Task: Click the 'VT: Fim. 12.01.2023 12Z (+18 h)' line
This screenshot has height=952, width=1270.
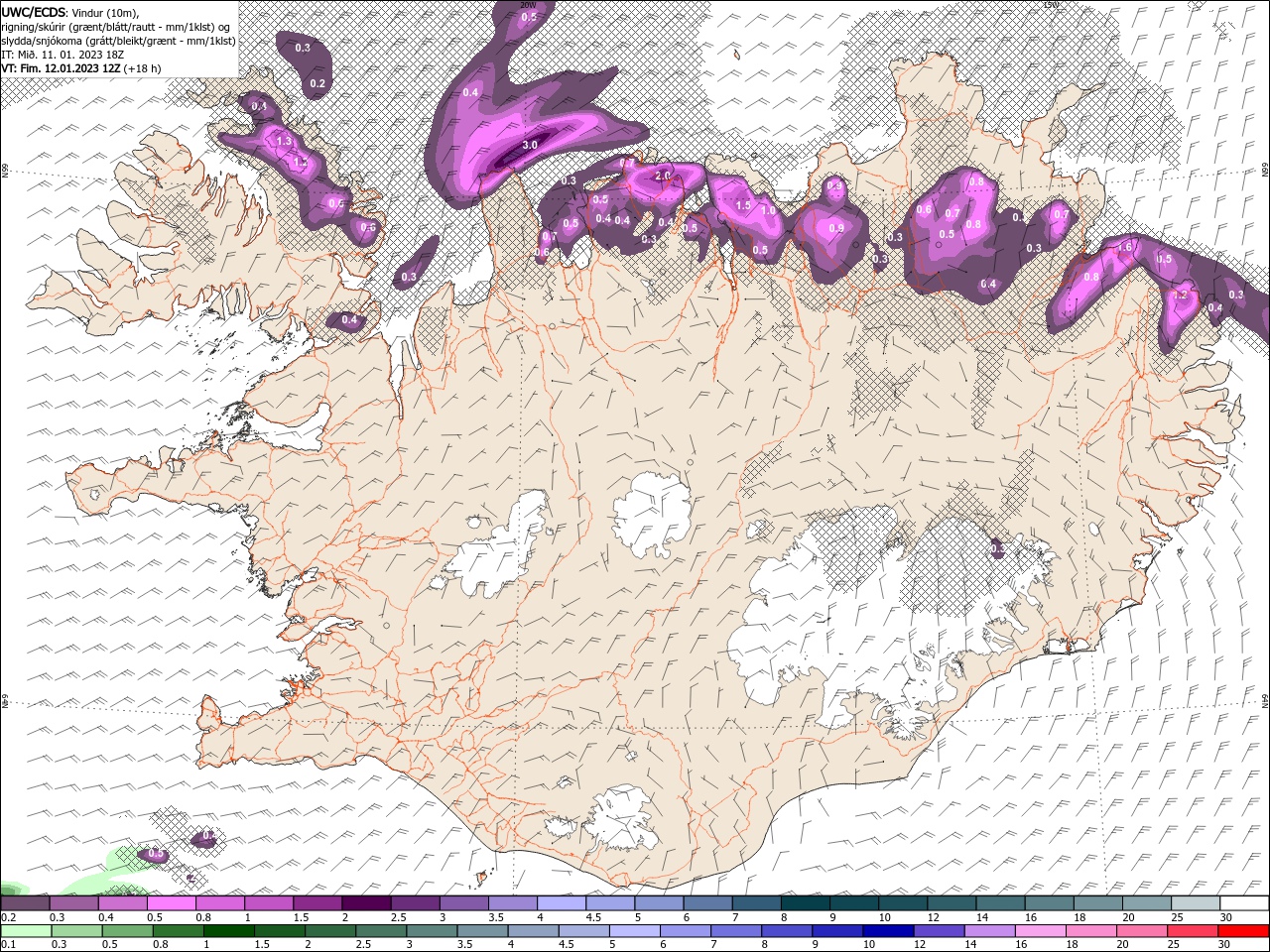Action: click(x=81, y=68)
